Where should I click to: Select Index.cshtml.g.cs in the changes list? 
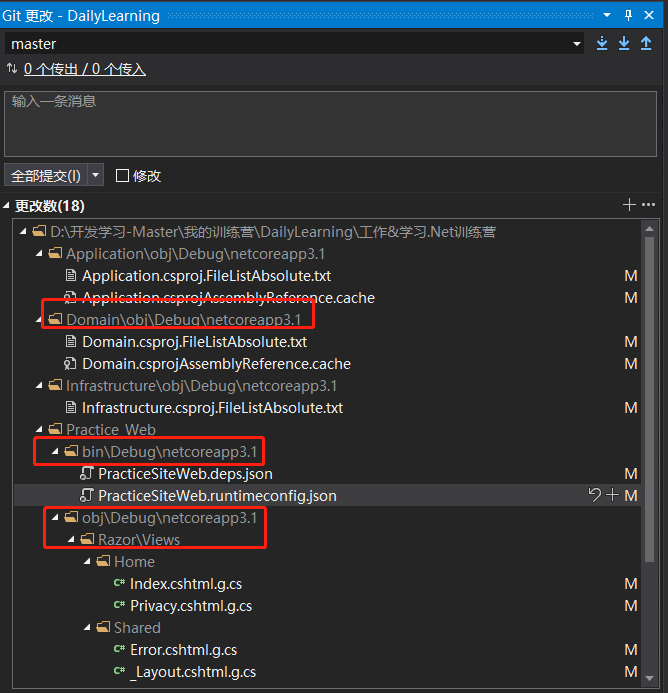pyautogui.click(x=186, y=584)
